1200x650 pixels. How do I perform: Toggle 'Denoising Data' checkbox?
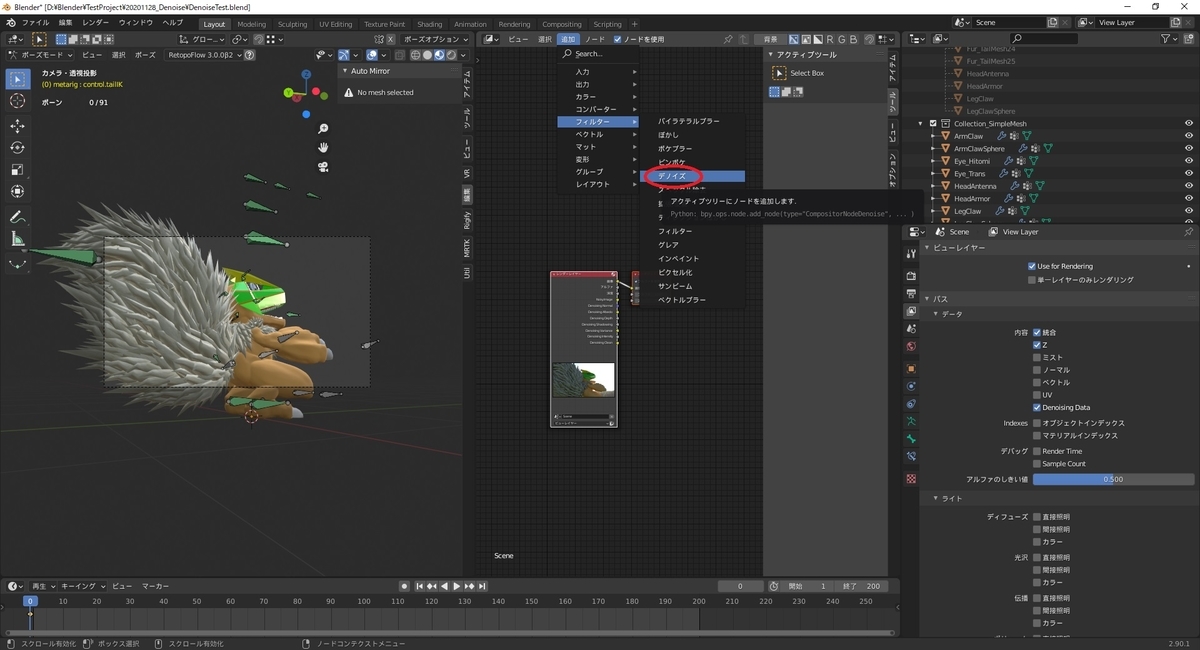(x=1037, y=407)
